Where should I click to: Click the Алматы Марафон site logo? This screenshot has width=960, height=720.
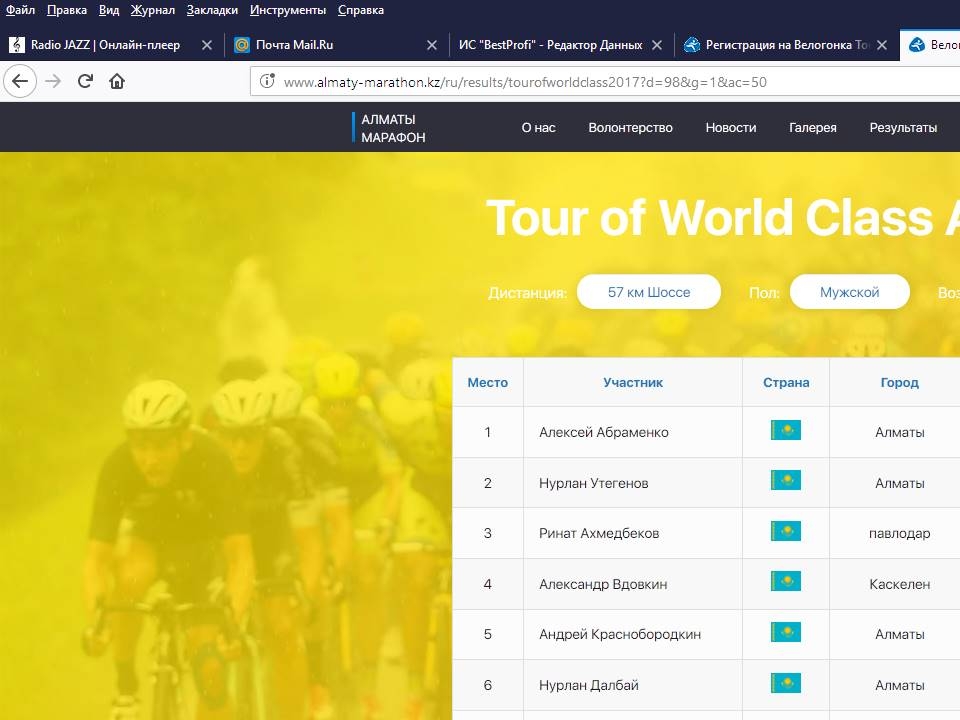coord(392,128)
